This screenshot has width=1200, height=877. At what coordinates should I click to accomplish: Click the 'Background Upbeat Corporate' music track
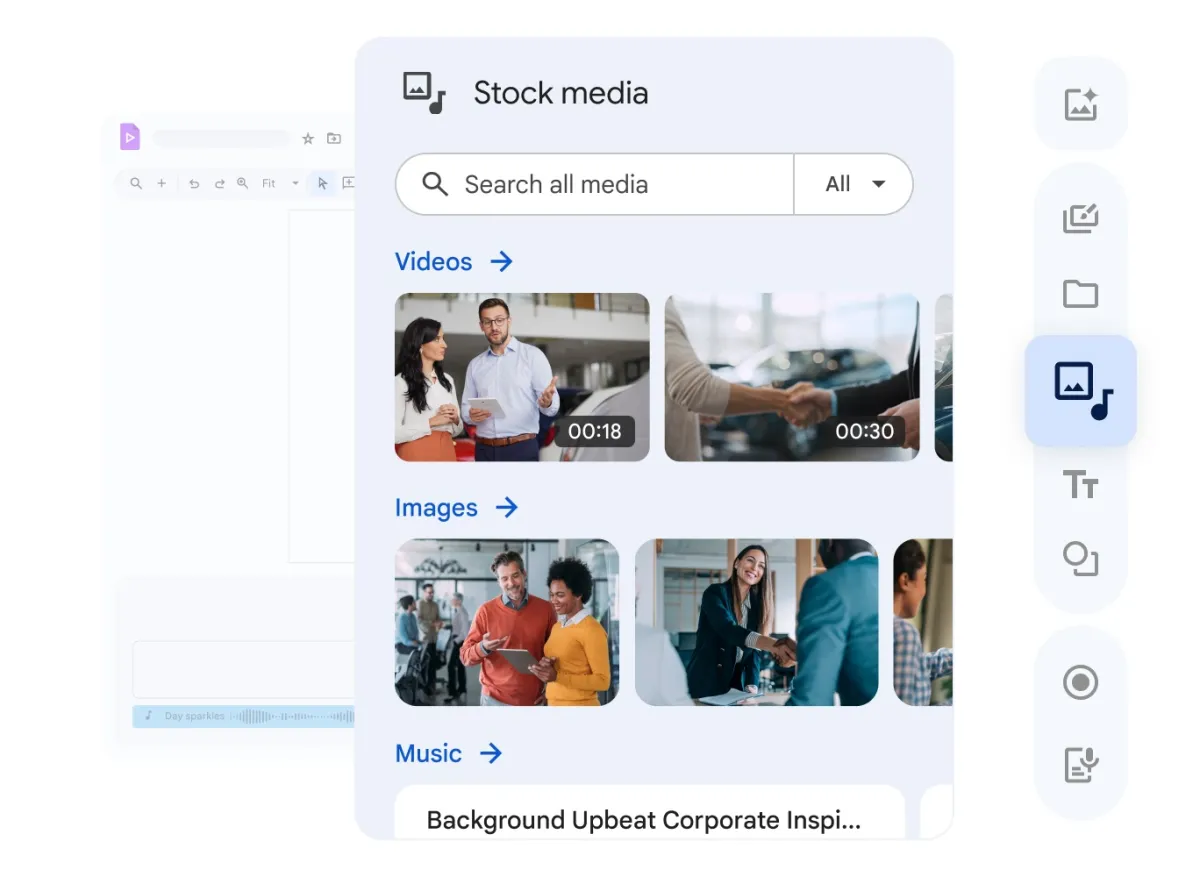pyautogui.click(x=649, y=818)
